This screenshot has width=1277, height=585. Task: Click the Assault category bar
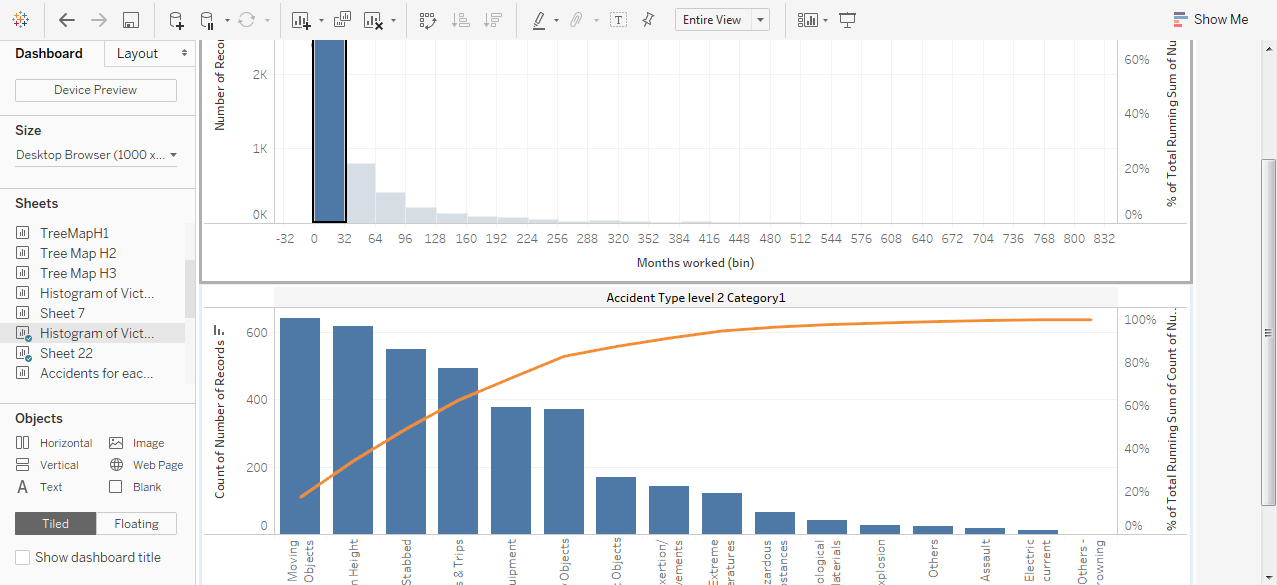985,531
